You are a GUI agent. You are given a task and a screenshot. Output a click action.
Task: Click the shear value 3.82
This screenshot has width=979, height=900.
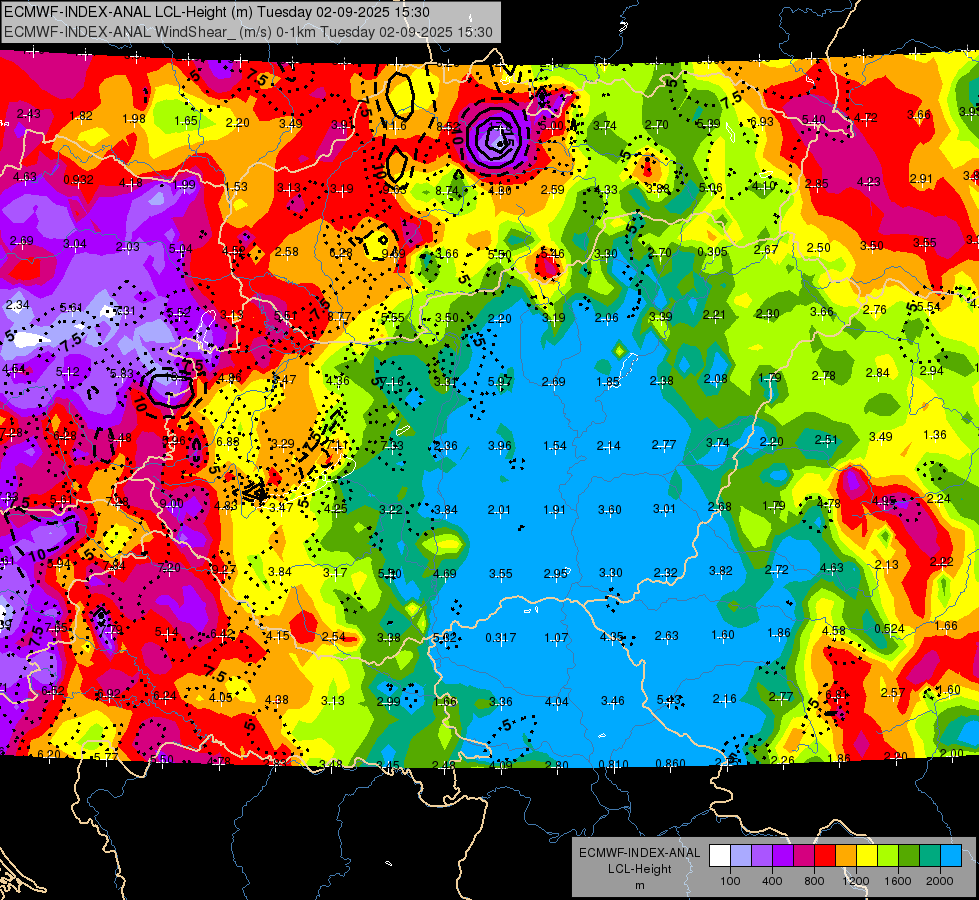click(x=721, y=570)
